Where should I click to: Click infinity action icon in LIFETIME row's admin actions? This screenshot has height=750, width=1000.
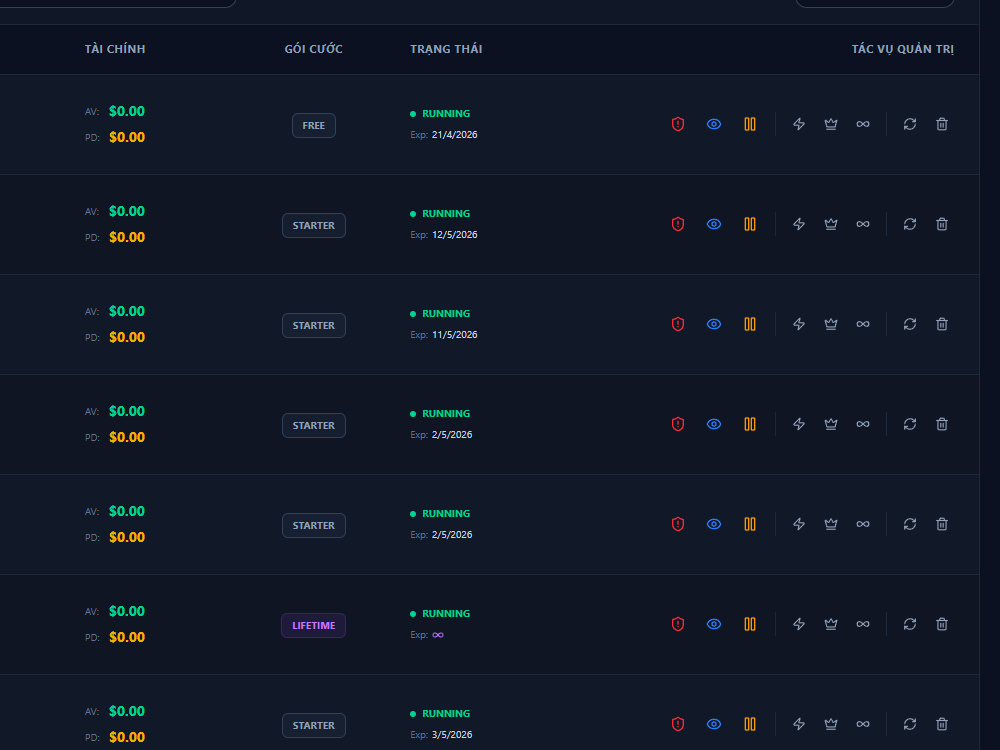[863, 624]
